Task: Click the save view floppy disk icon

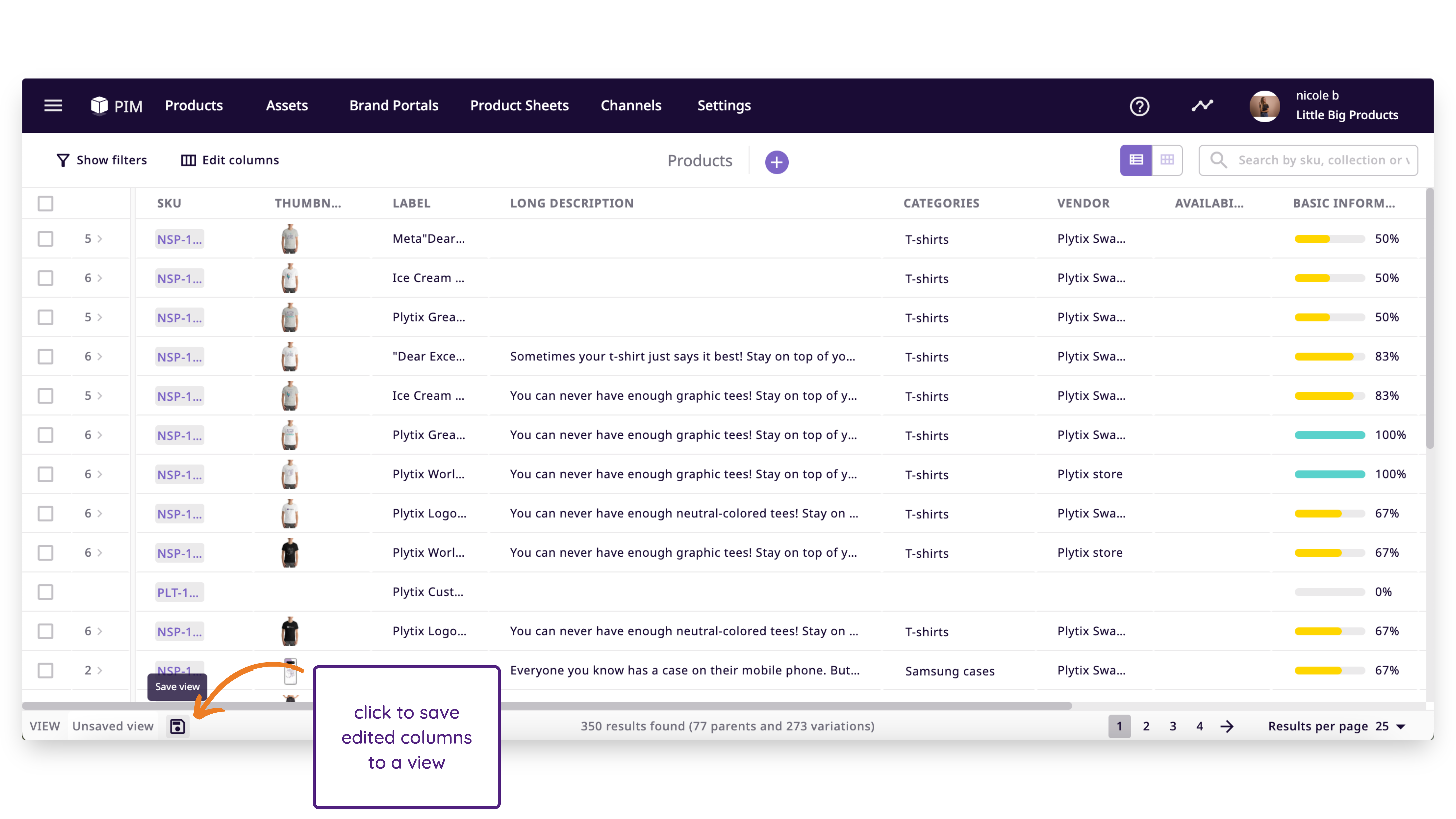Action: (x=177, y=726)
